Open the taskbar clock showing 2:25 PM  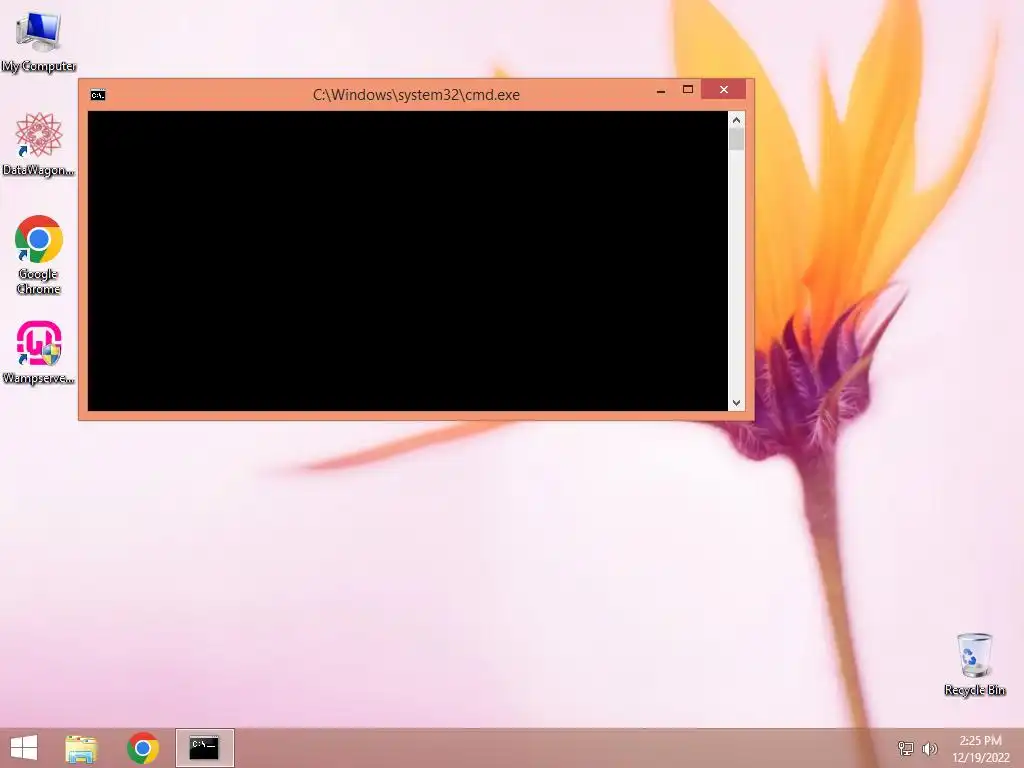click(980, 748)
